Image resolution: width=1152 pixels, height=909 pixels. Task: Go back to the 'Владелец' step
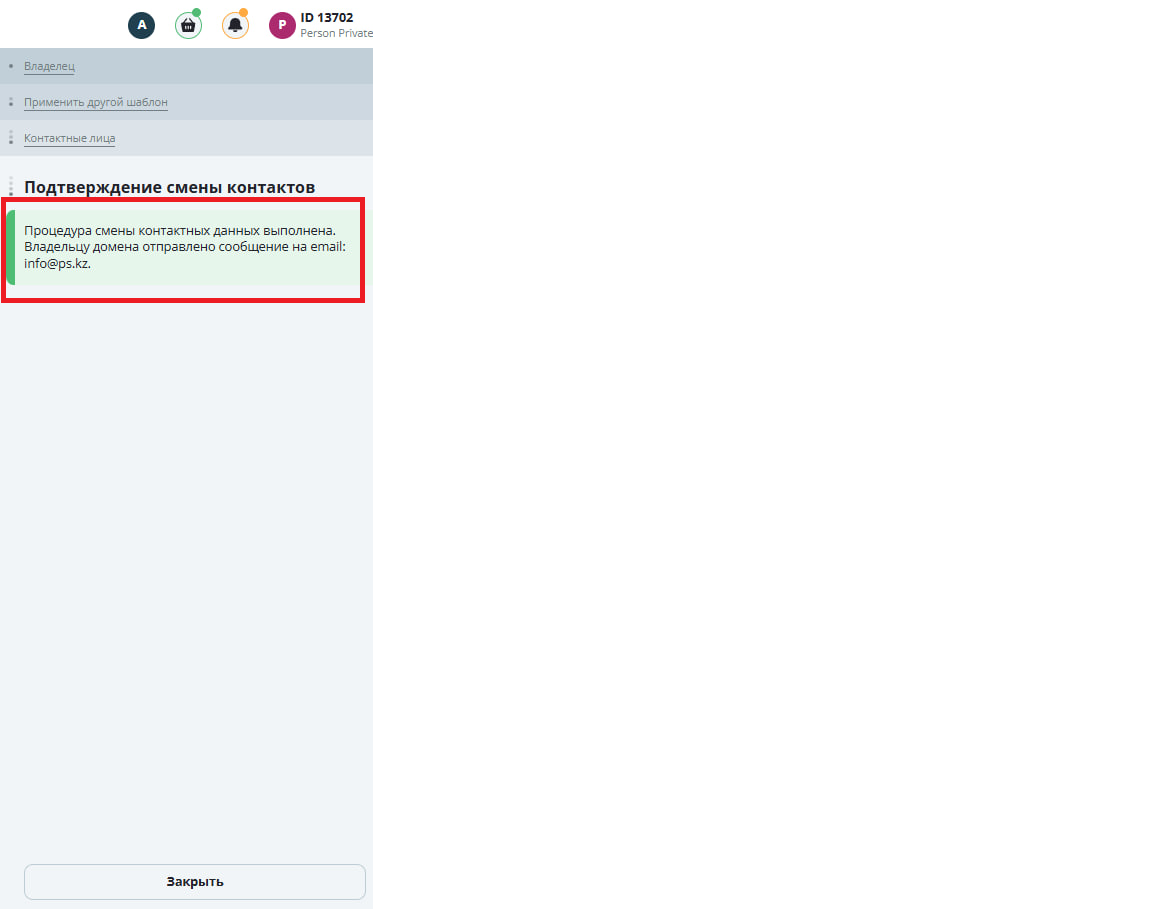(49, 66)
